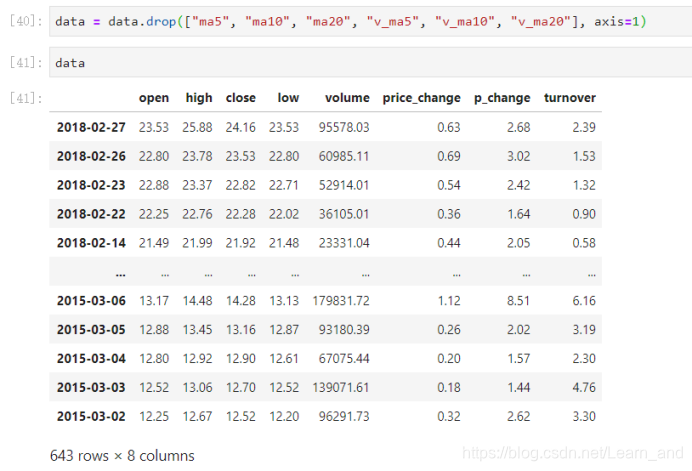This screenshot has width=692, height=471.
Task: Click row index 2018-02-23
Action: (91, 185)
